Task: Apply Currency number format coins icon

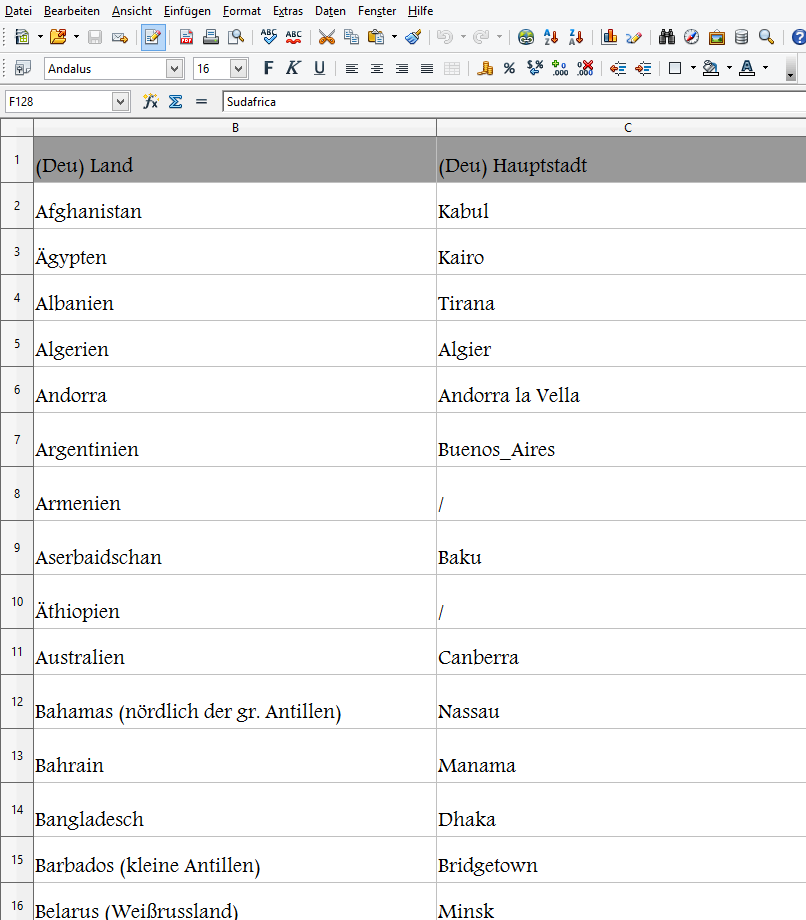Action: tap(485, 68)
